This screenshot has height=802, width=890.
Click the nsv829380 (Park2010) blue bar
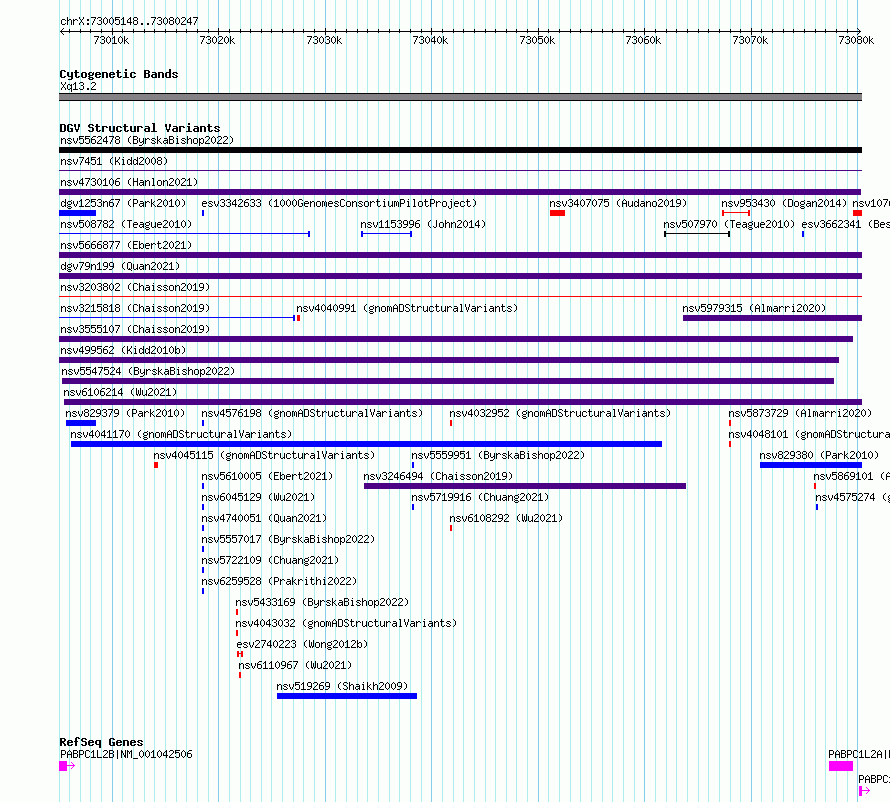[811, 465]
